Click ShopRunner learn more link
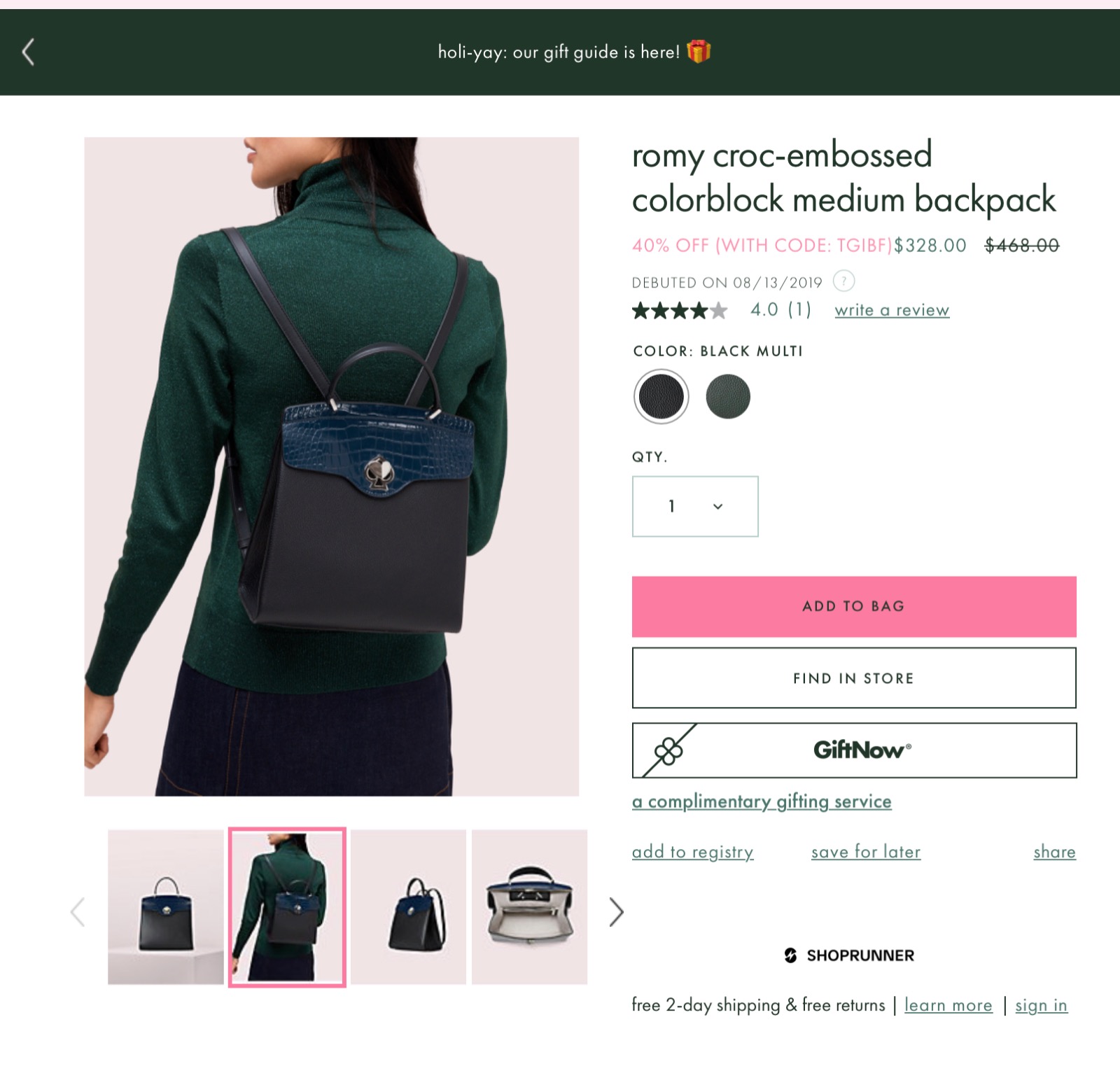This screenshot has width=1120, height=1066. [948, 1005]
